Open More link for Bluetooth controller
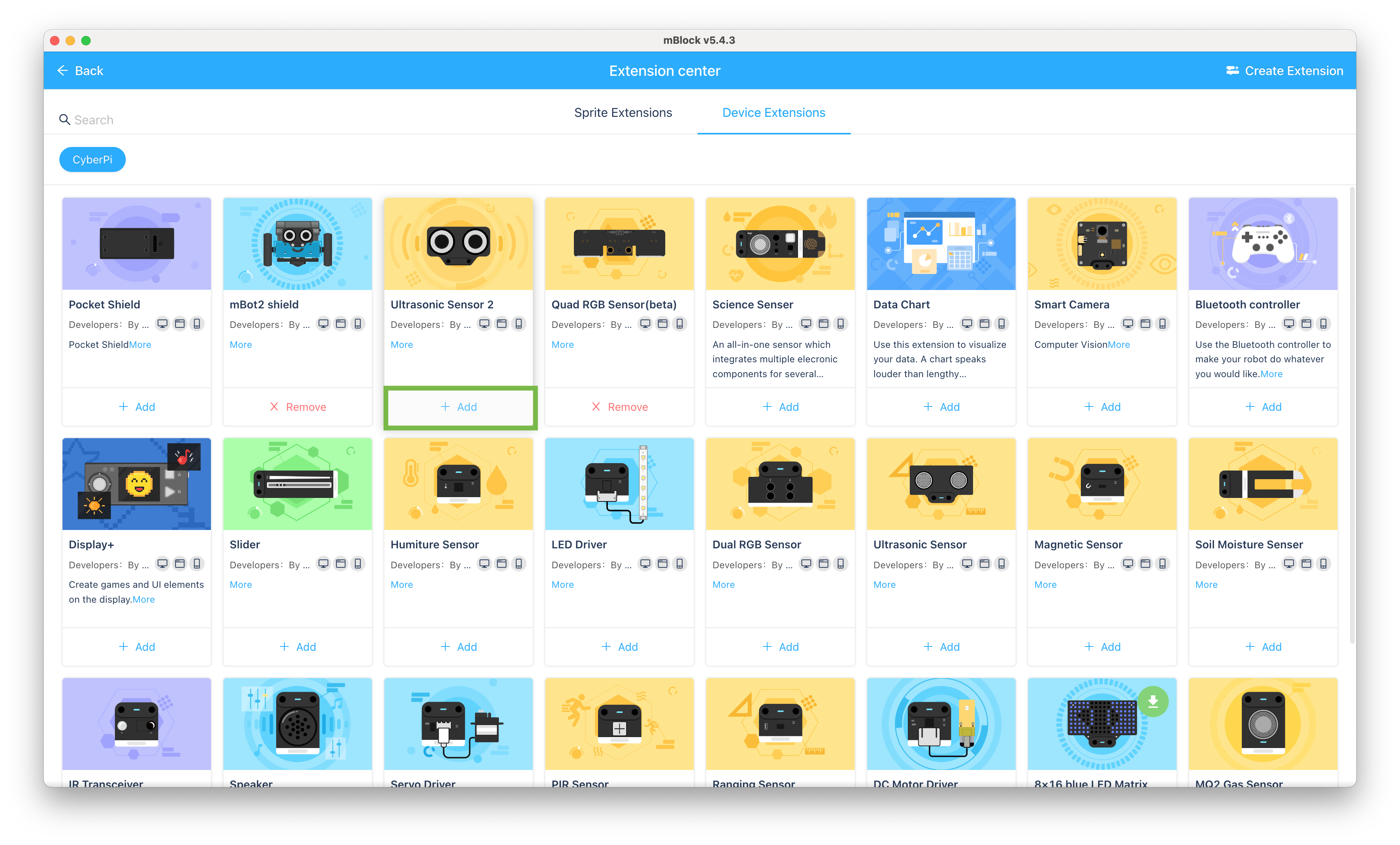This screenshot has height=845, width=1400. [1271, 374]
